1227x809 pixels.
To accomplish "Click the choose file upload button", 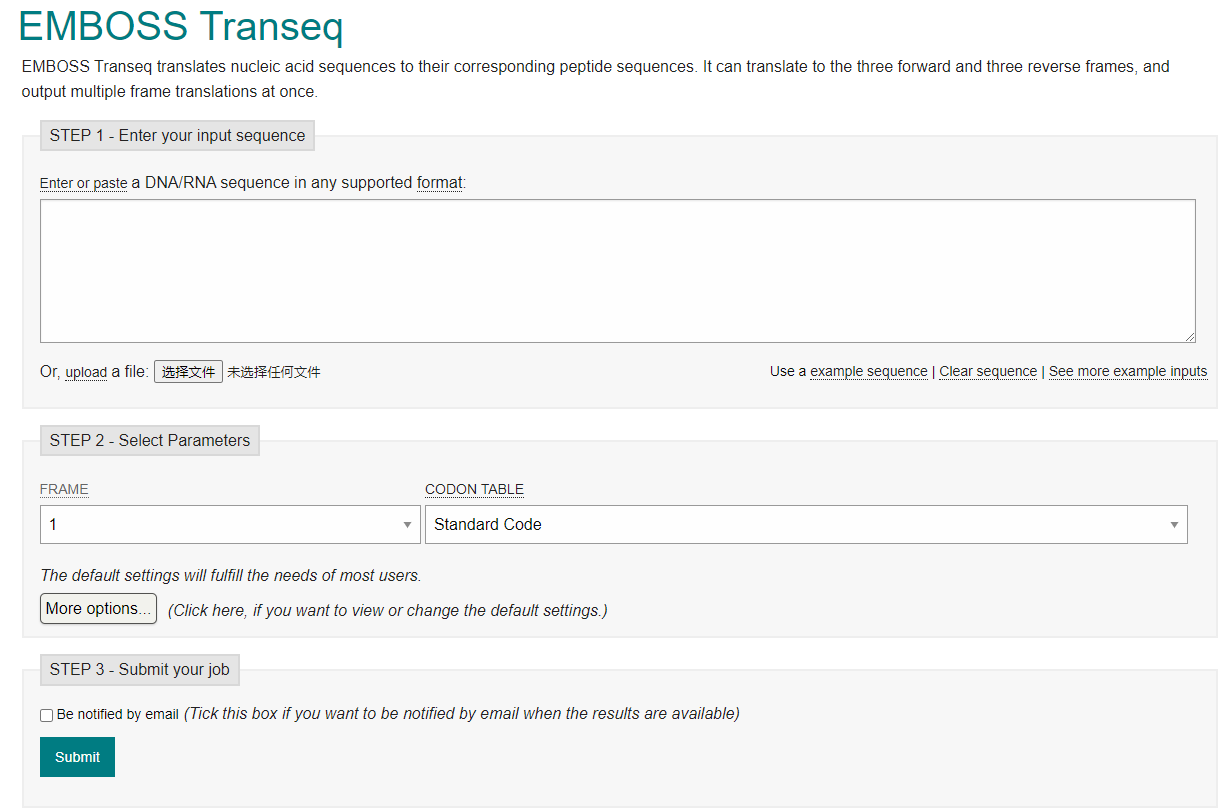I will tap(188, 372).
